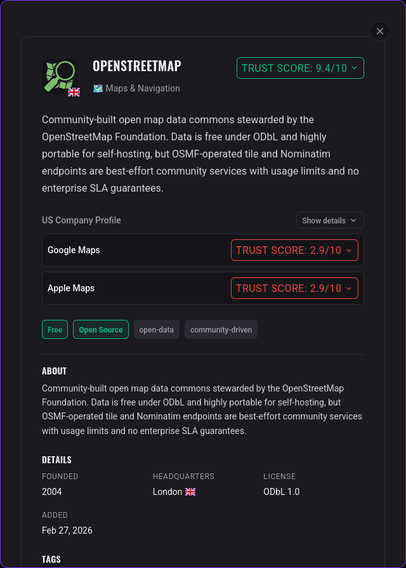Click the ODbL 1.0 license value

point(281,492)
